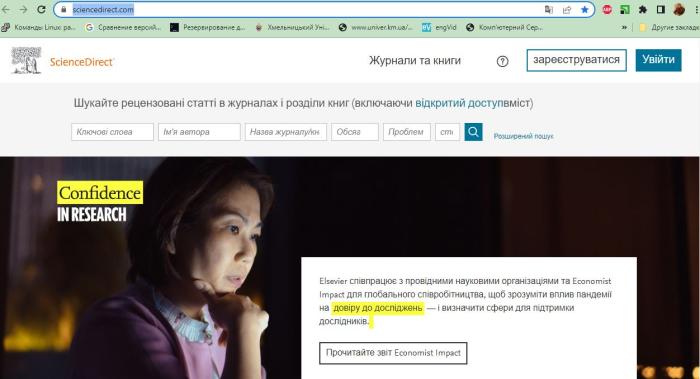This screenshot has width=700, height=379.
Task: Click the 'Confidence in Research' banner title
Action: coord(100,202)
